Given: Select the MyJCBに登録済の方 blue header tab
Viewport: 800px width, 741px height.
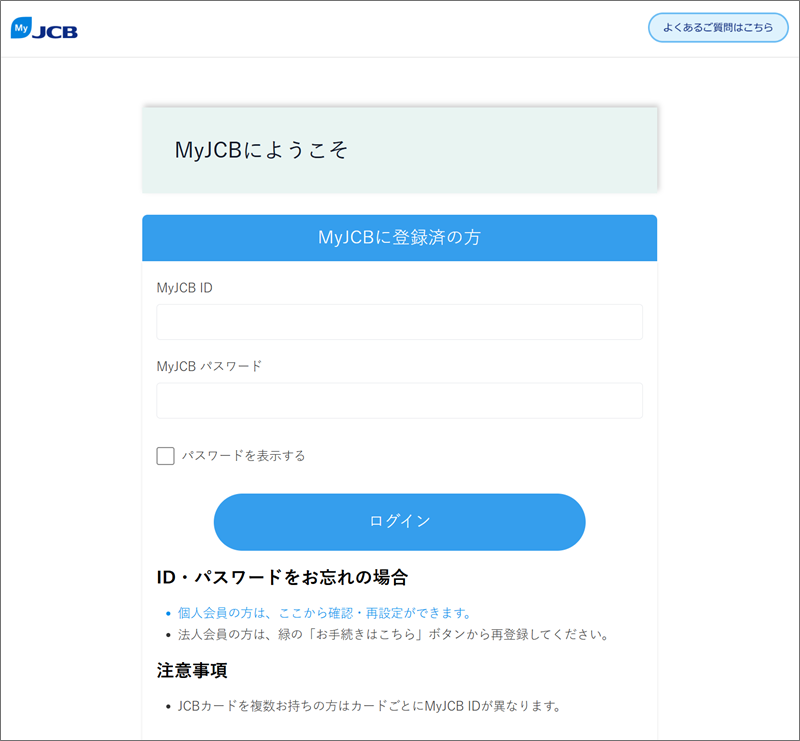Looking at the screenshot, I should coord(399,238).
